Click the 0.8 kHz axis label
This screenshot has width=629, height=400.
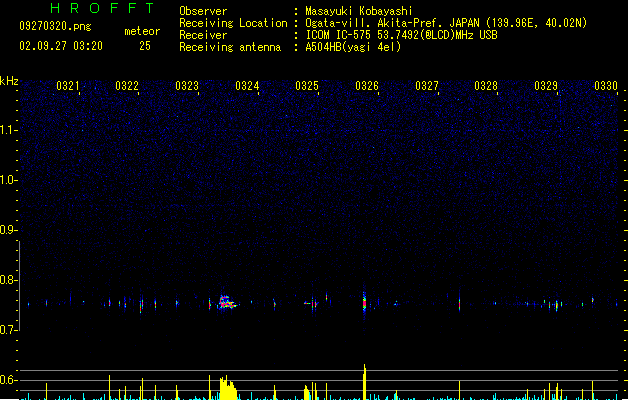[x=9, y=280]
